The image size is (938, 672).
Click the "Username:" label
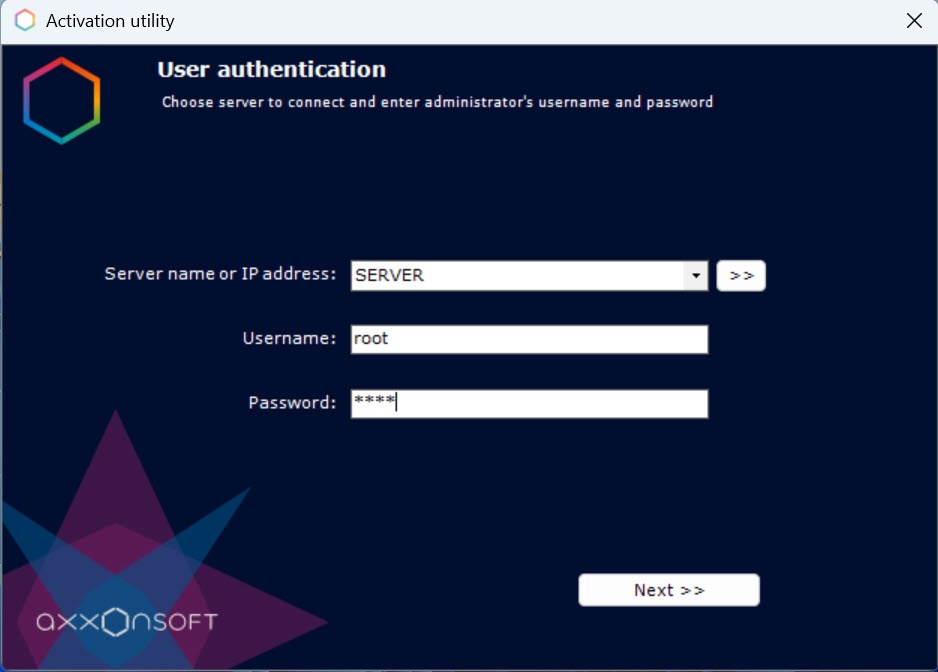pyautogui.click(x=289, y=339)
